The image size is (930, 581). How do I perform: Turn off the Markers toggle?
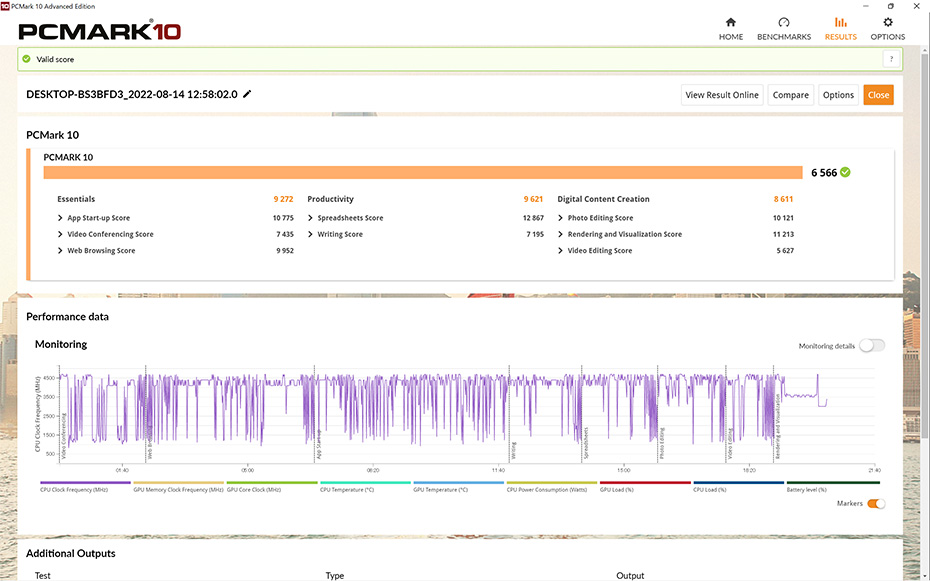[876, 504]
